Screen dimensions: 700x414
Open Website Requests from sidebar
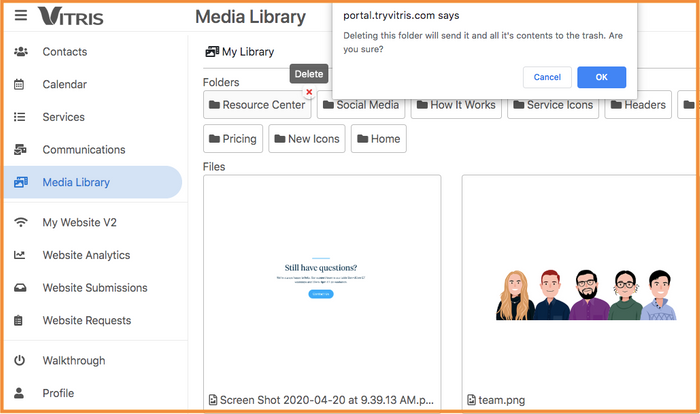tap(86, 321)
